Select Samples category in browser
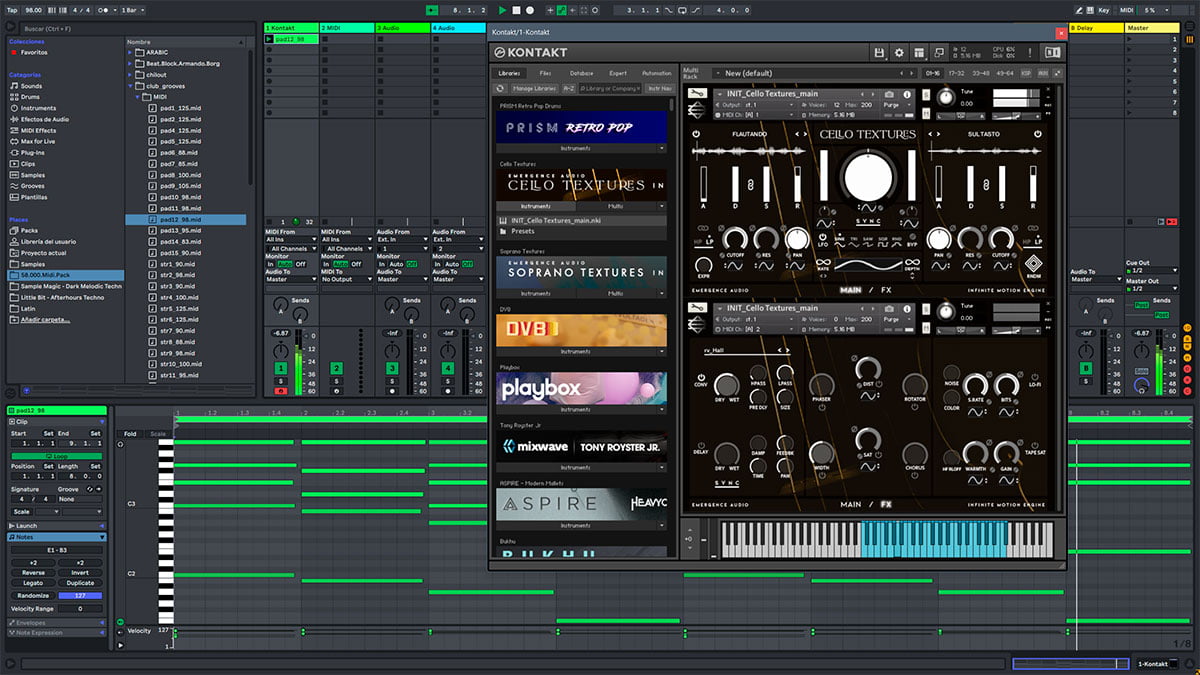The image size is (1200, 675). 33,175
